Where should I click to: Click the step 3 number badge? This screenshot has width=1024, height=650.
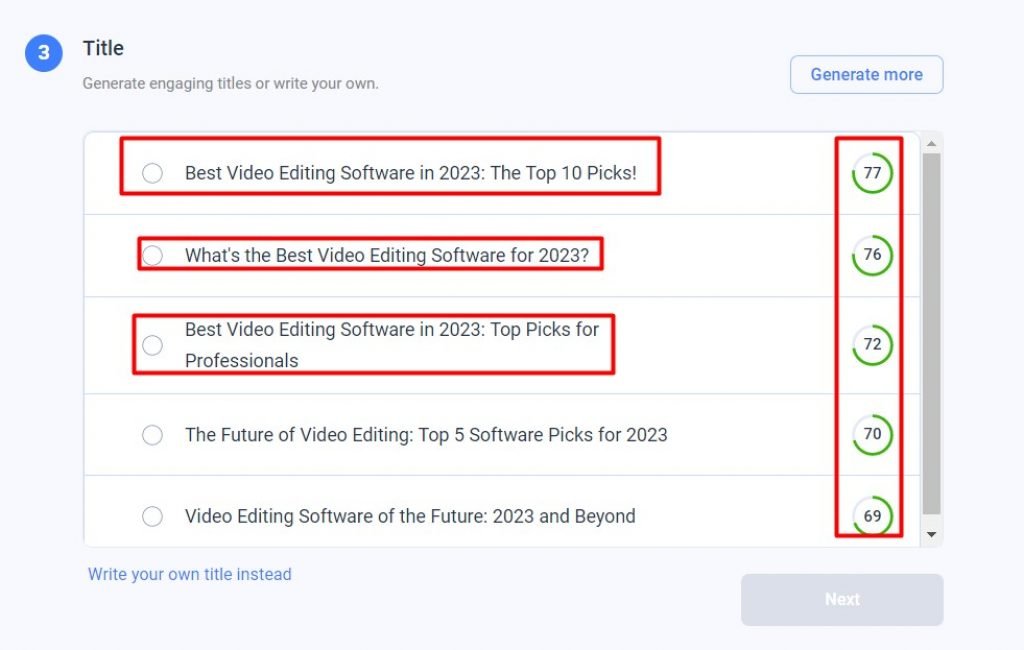[43, 53]
